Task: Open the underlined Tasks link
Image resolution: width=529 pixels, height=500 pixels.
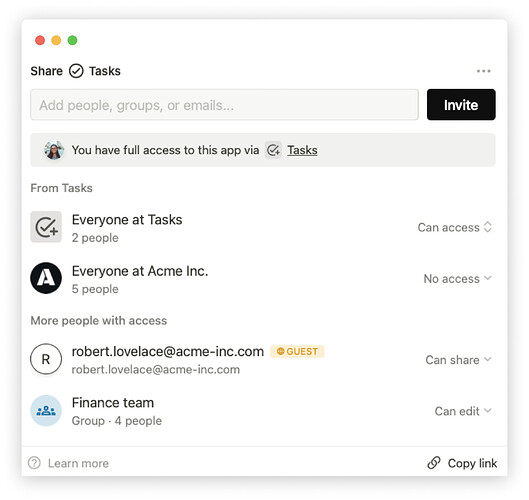Action: tap(302, 150)
